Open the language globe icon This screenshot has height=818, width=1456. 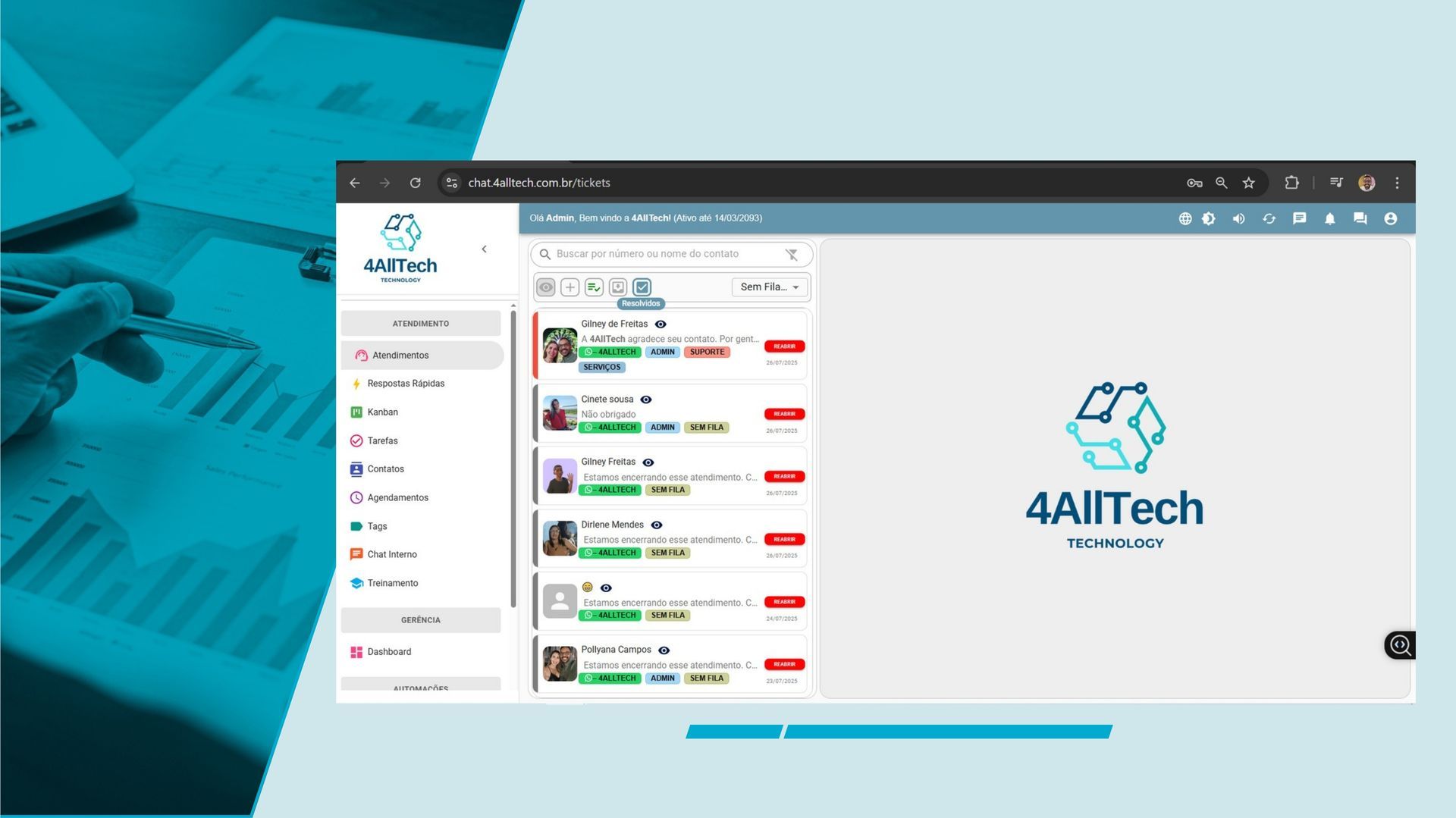1185,218
